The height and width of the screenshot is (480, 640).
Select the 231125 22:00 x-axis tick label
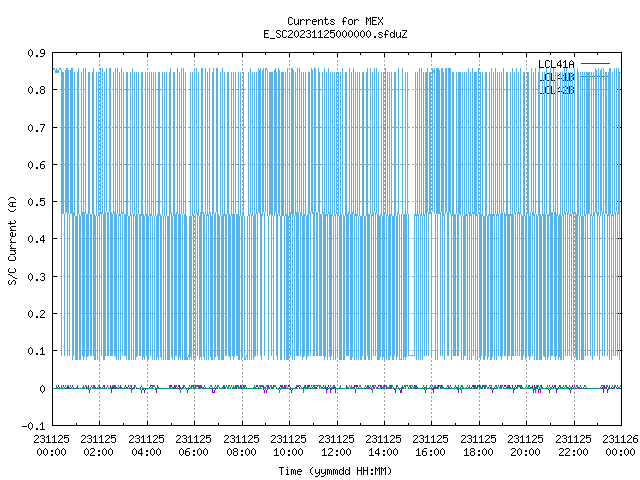tap(573, 445)
